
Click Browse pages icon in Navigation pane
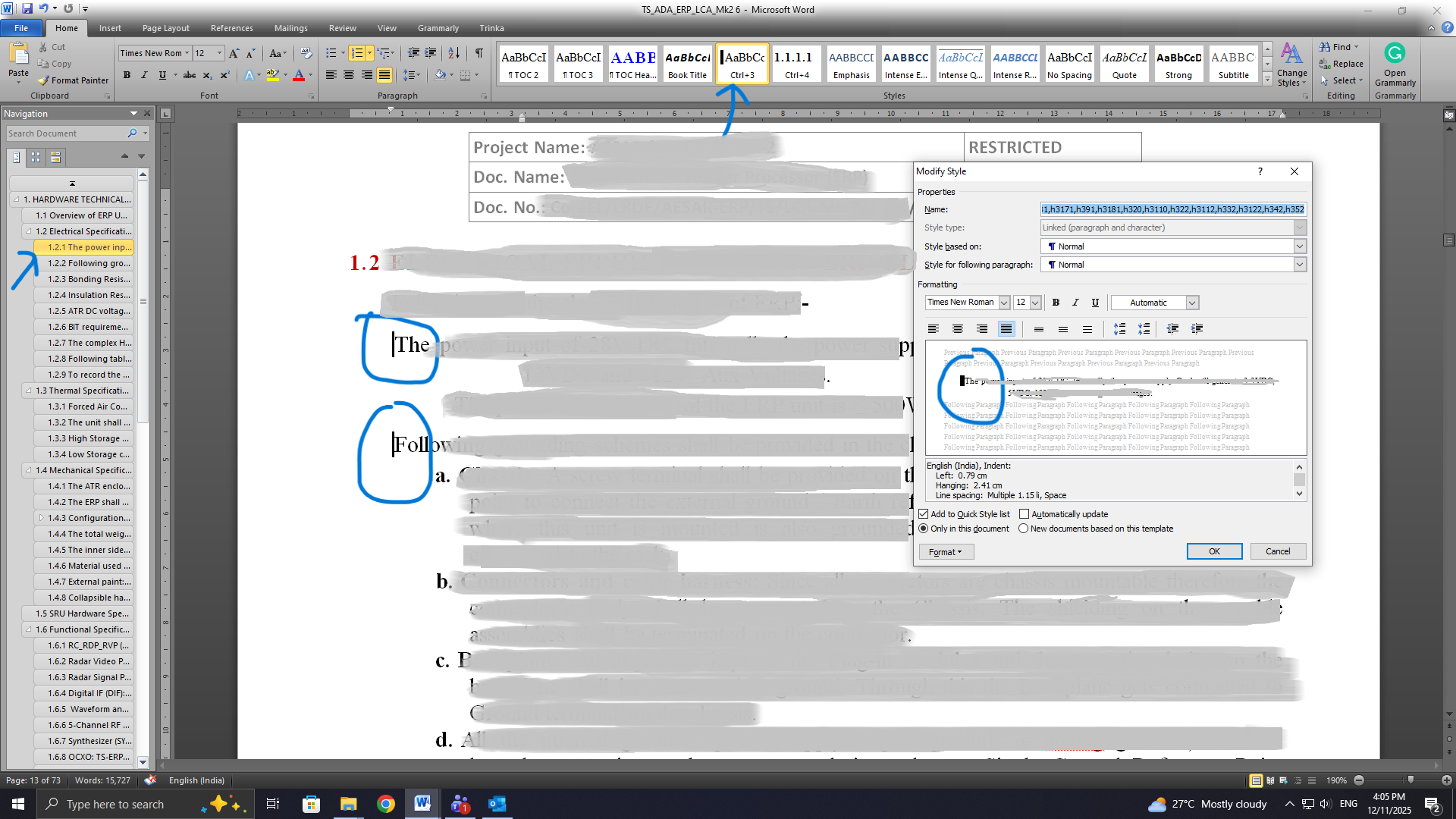[36, 158]
